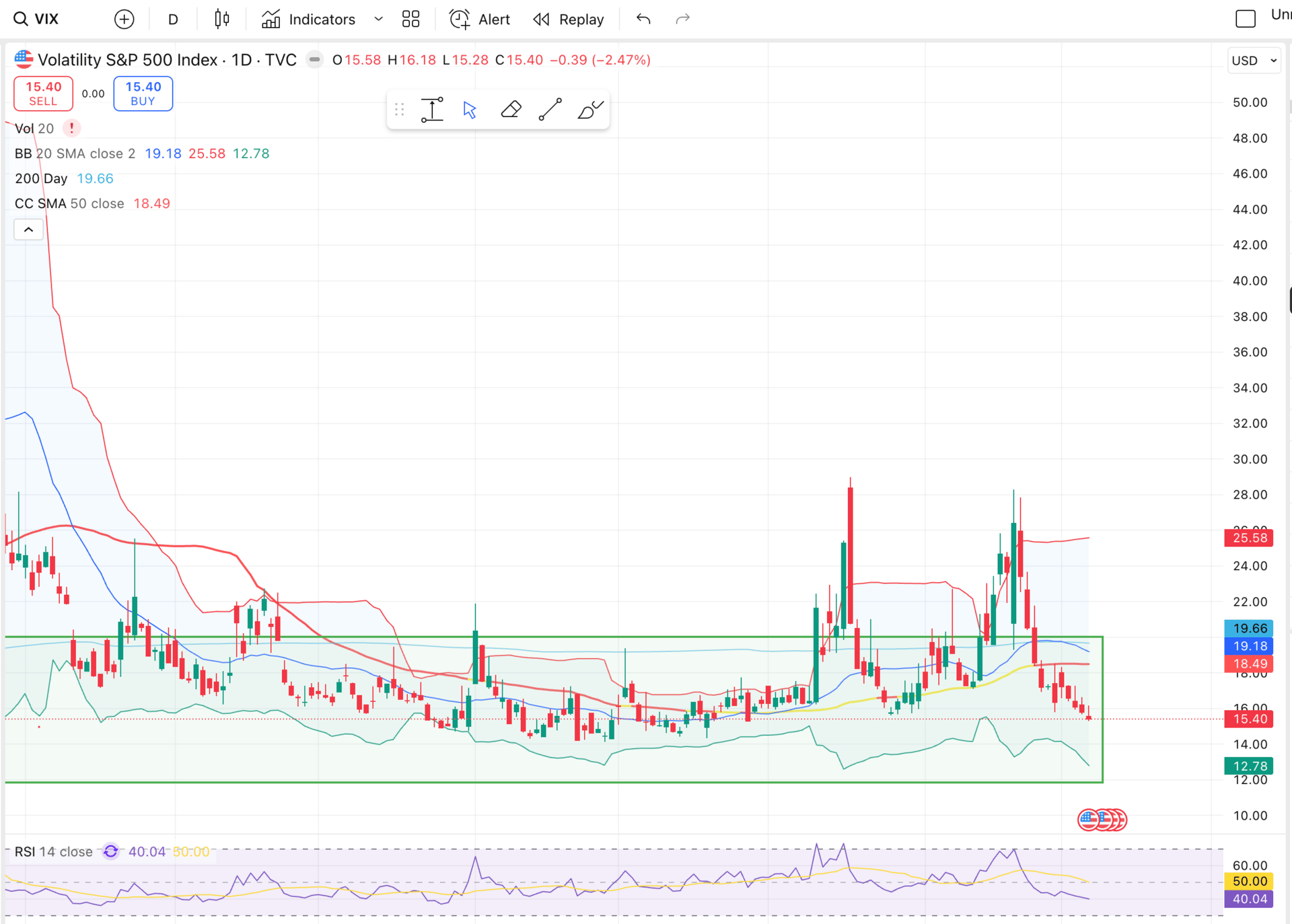Click the VIX symbol search icon
1292x924 pixels.
[x=21, y=19]
